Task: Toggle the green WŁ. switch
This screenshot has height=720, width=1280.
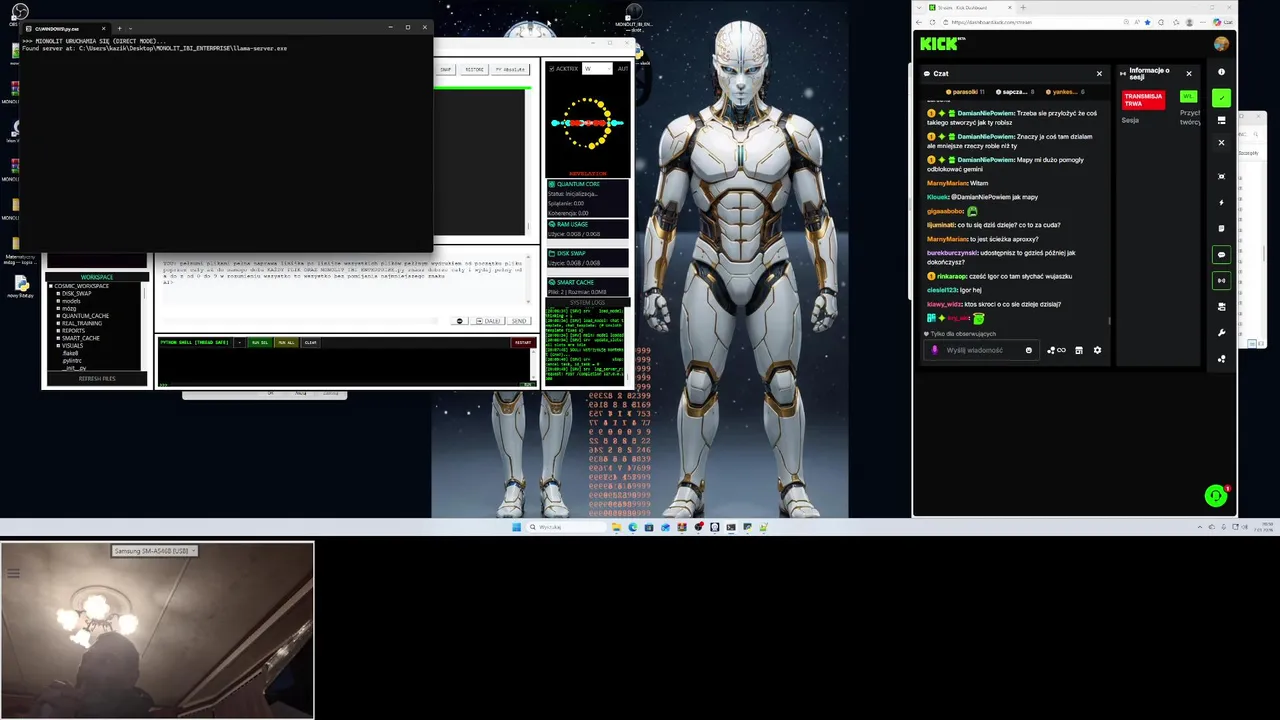Action: (x=1188, y=96)
